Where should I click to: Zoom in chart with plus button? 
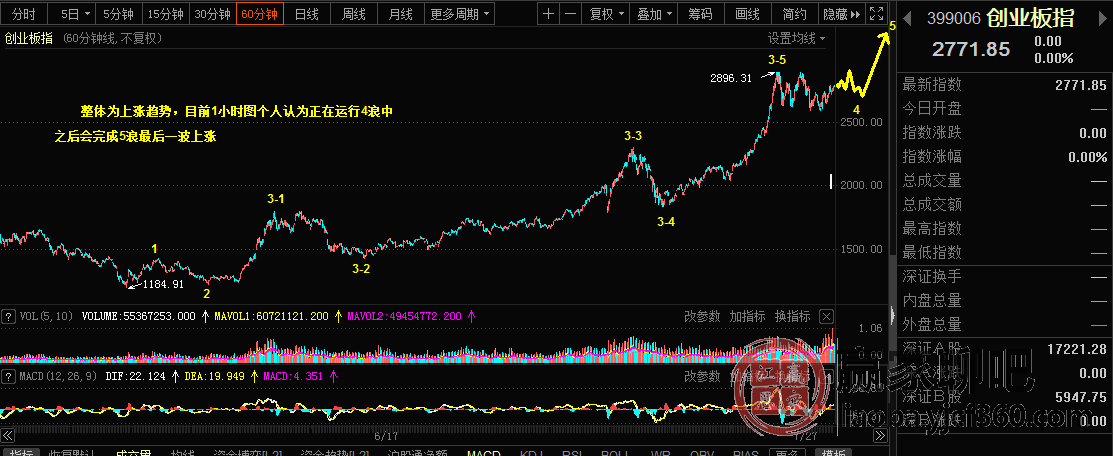(x=549, y=13)
